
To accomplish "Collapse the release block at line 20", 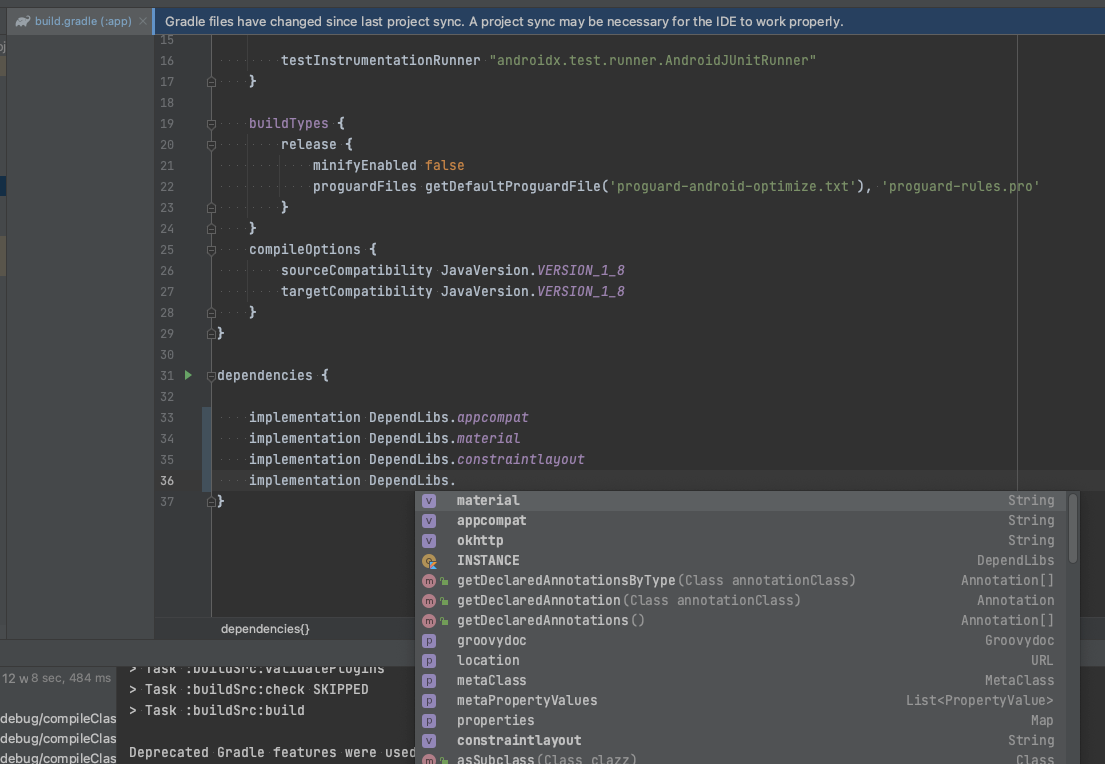I will [211, 145].
